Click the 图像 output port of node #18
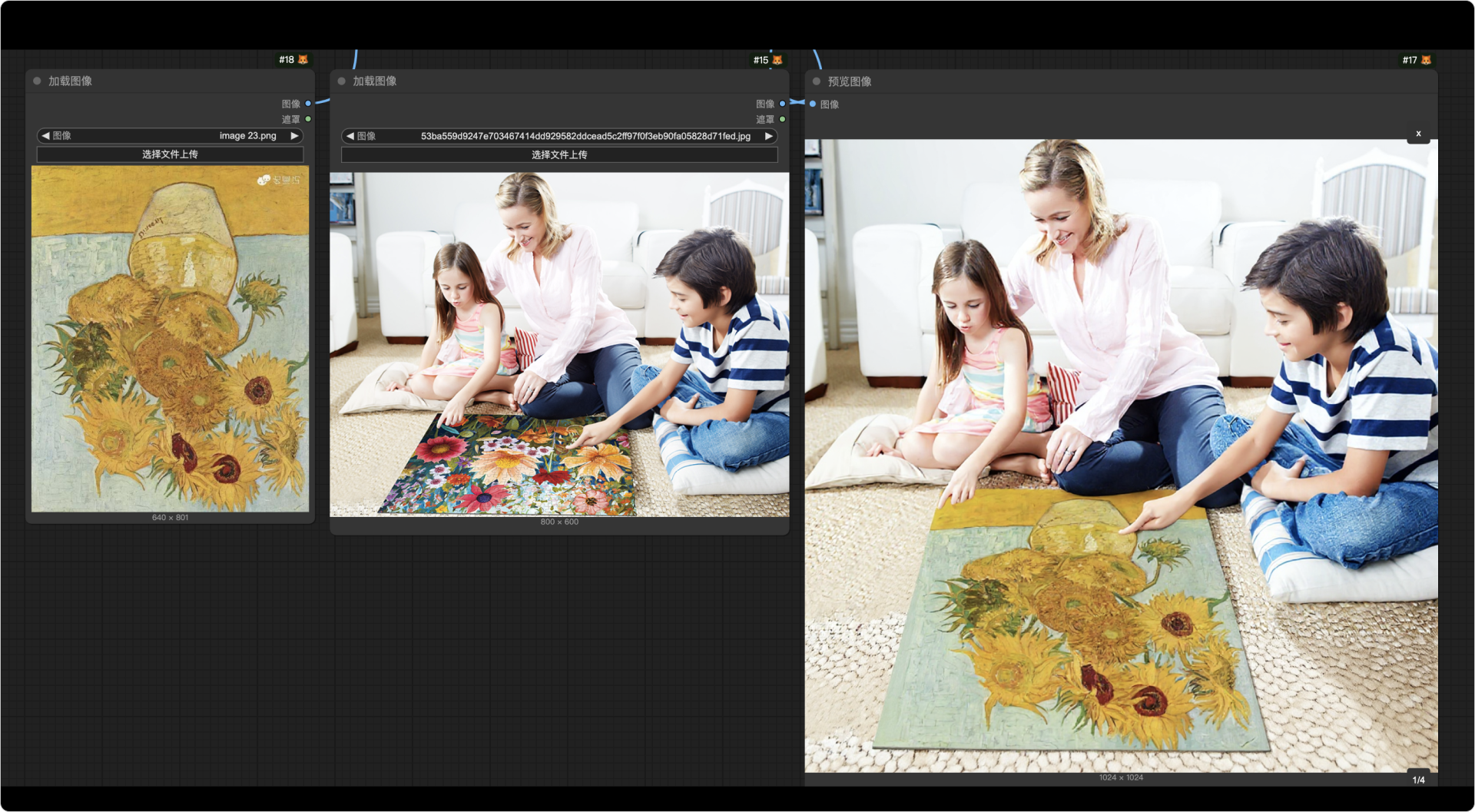The height and width of the screenshot is (812, 1475). coord(308,104)
